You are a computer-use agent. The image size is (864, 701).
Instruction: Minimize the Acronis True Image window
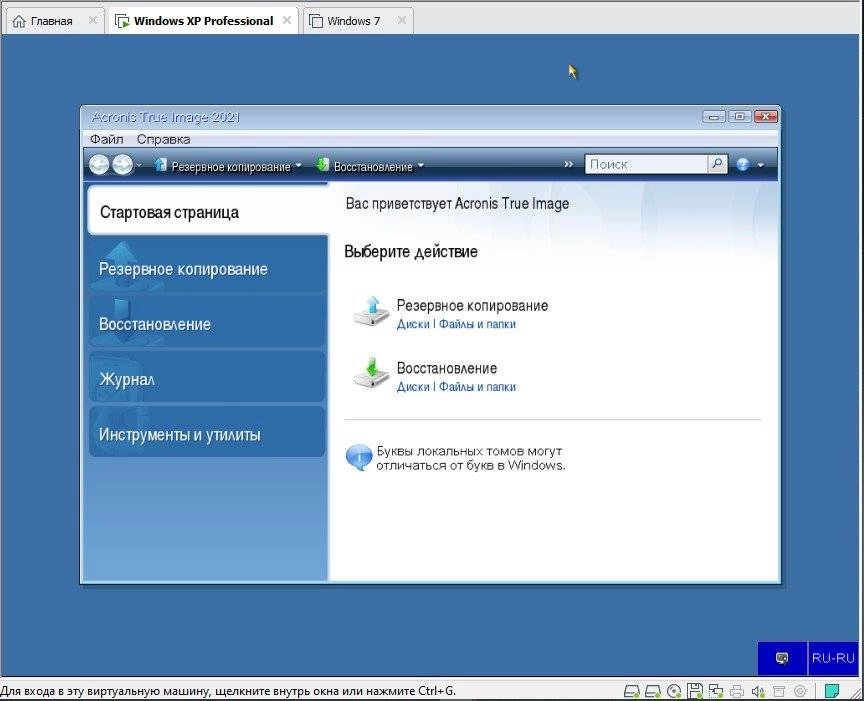coord(714,117)
